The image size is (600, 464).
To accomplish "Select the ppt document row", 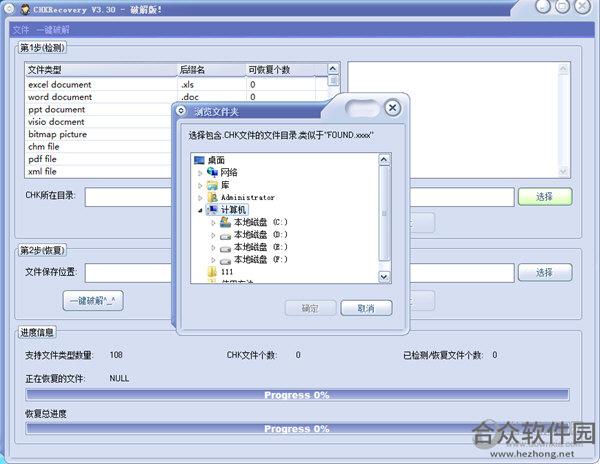I will pyautogui.click(x=99, y=109).
